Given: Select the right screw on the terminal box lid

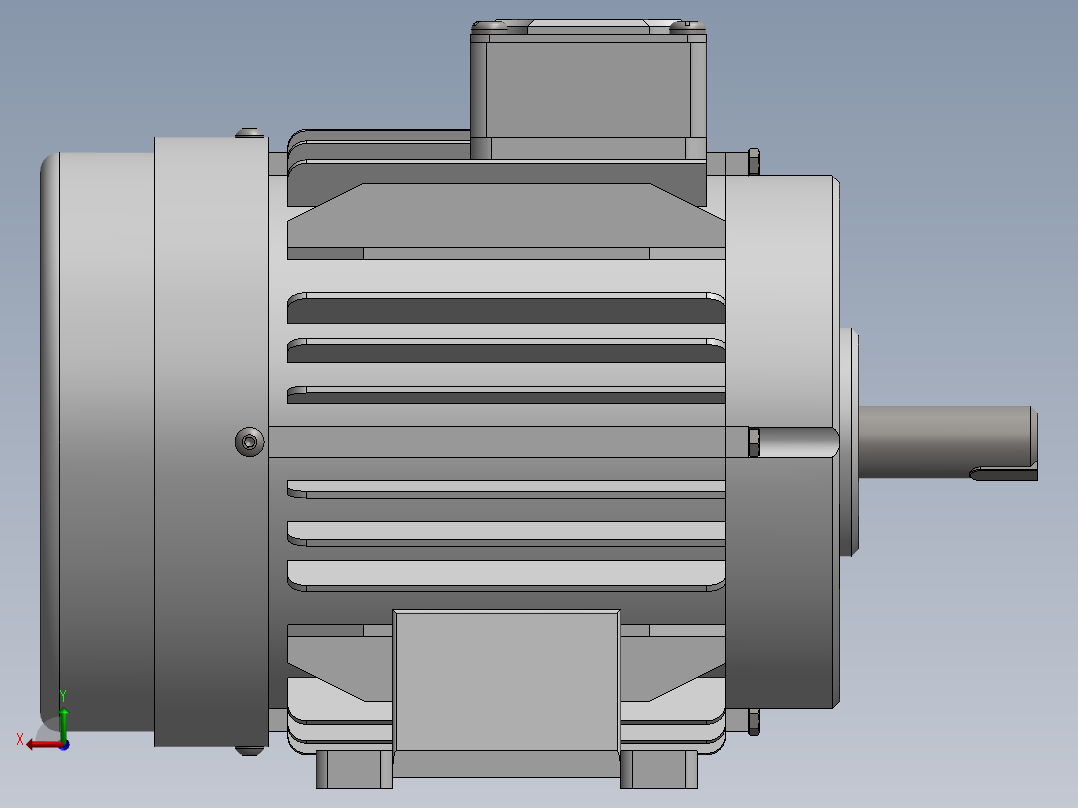Looking at the screenshot, I should pyautogui.click(x=688, y=26).
